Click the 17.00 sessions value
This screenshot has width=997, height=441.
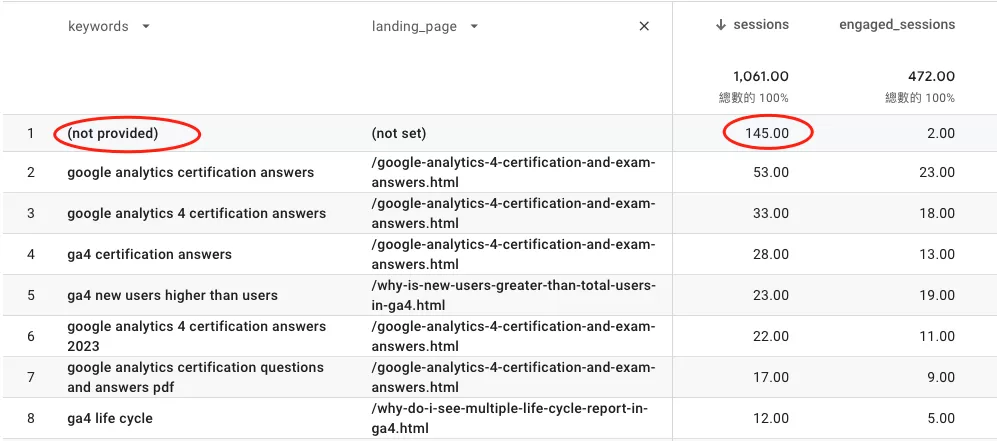tap(771, 377)
